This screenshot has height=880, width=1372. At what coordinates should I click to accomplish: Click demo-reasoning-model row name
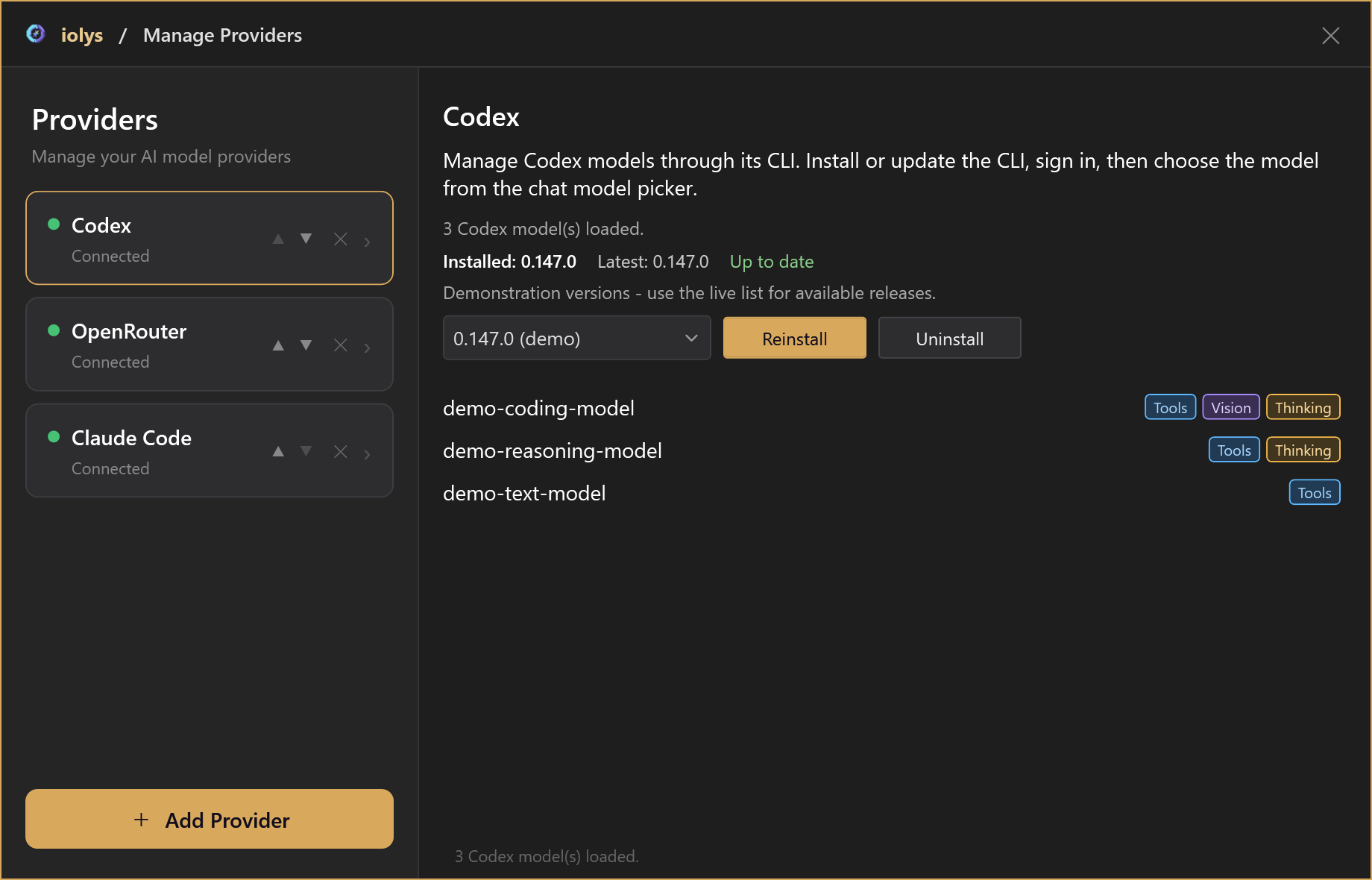(x=553, y=450)
